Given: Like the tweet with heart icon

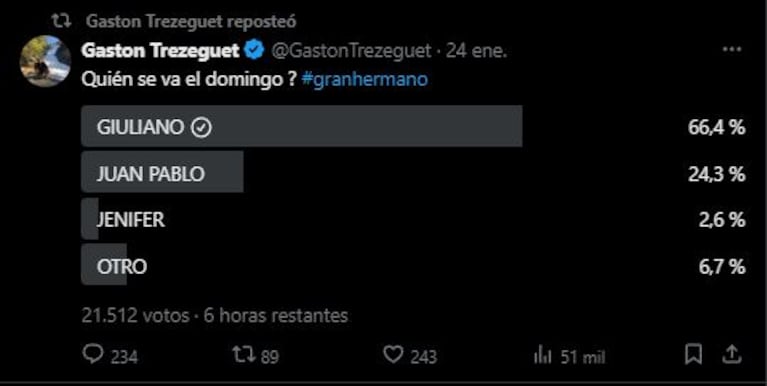Looking at the screenshot, I should pos(393,354).
